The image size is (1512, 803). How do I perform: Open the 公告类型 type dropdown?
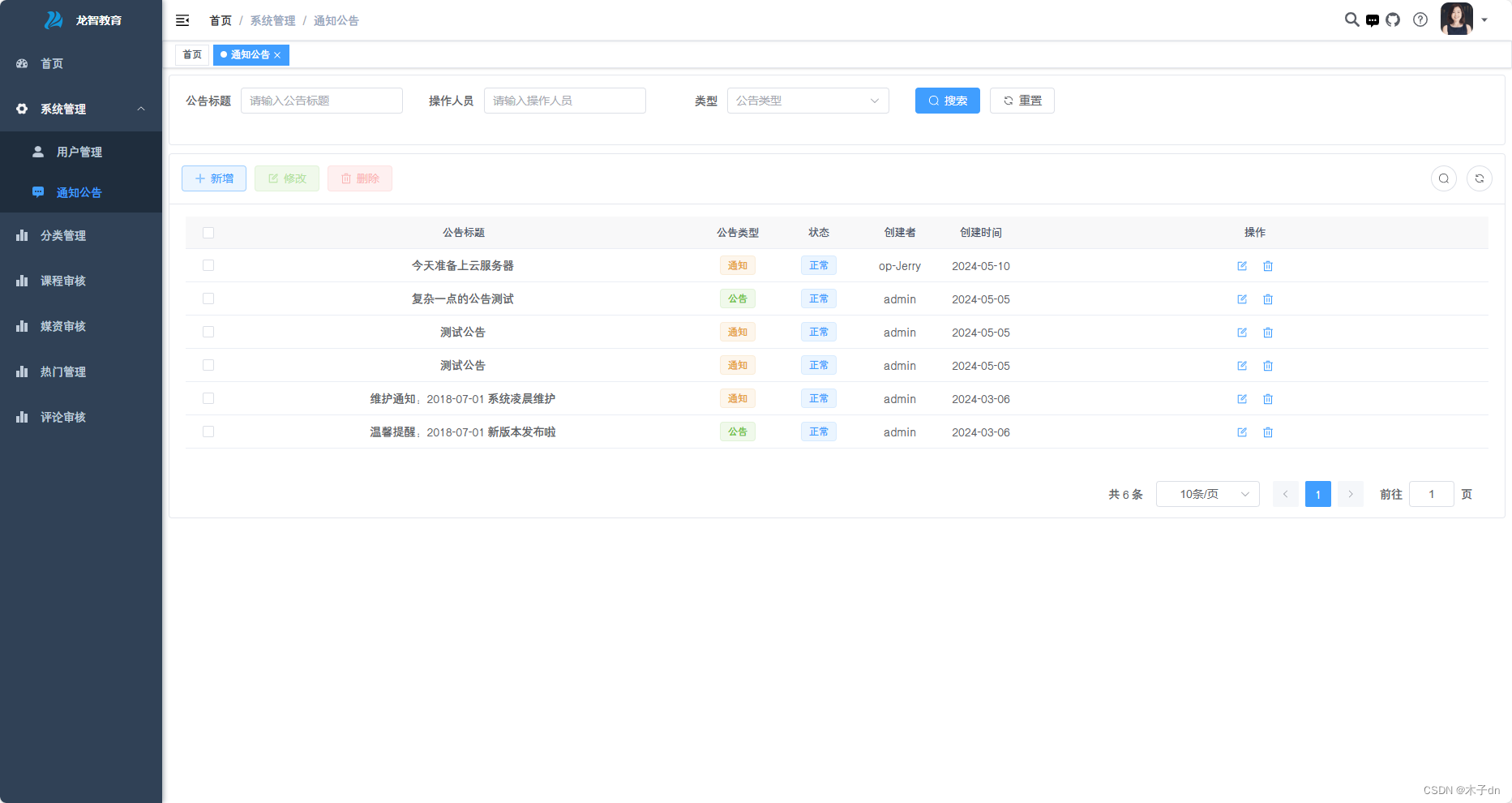(807, 101)
